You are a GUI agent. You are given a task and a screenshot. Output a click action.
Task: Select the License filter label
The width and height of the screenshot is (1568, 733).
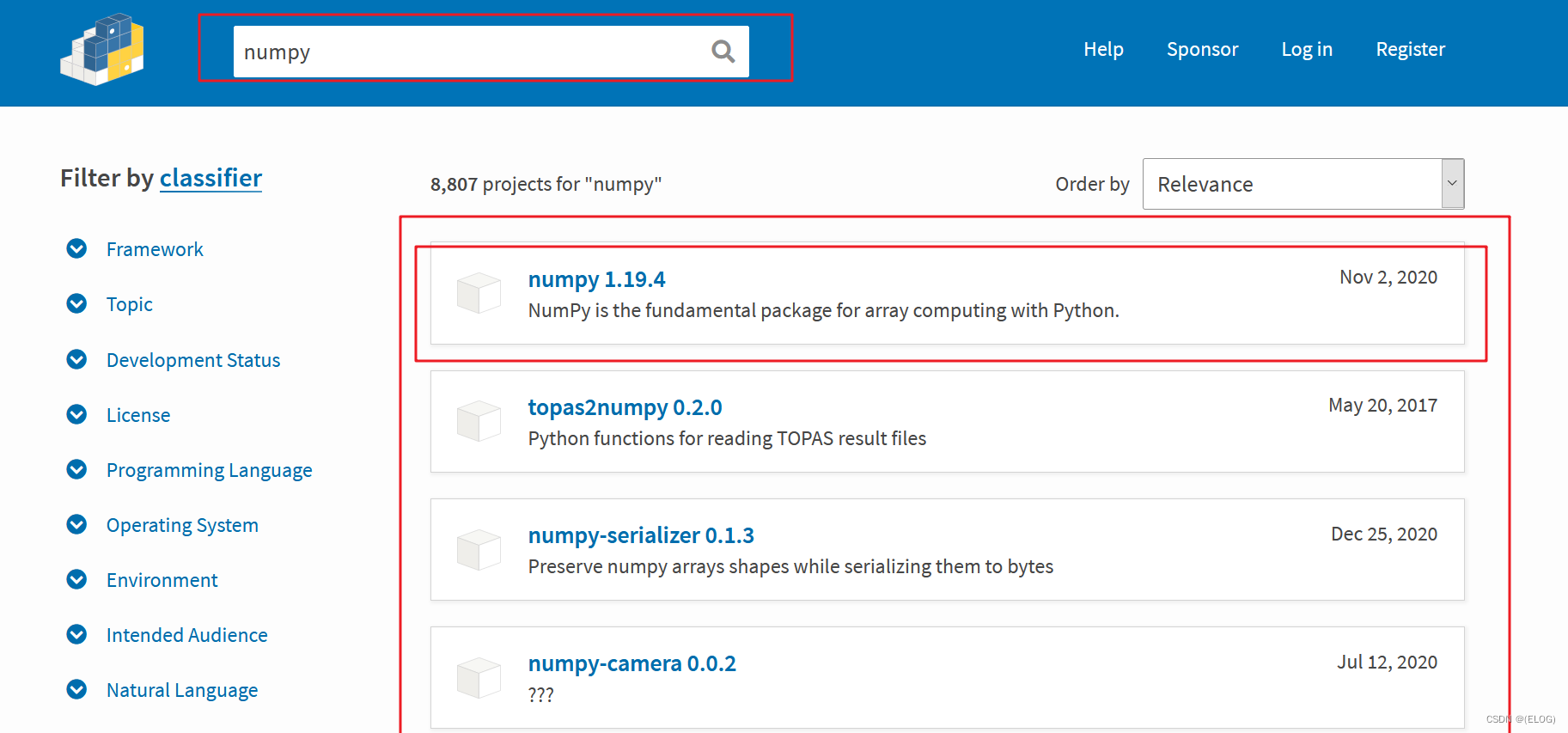[x=138, y=415]
